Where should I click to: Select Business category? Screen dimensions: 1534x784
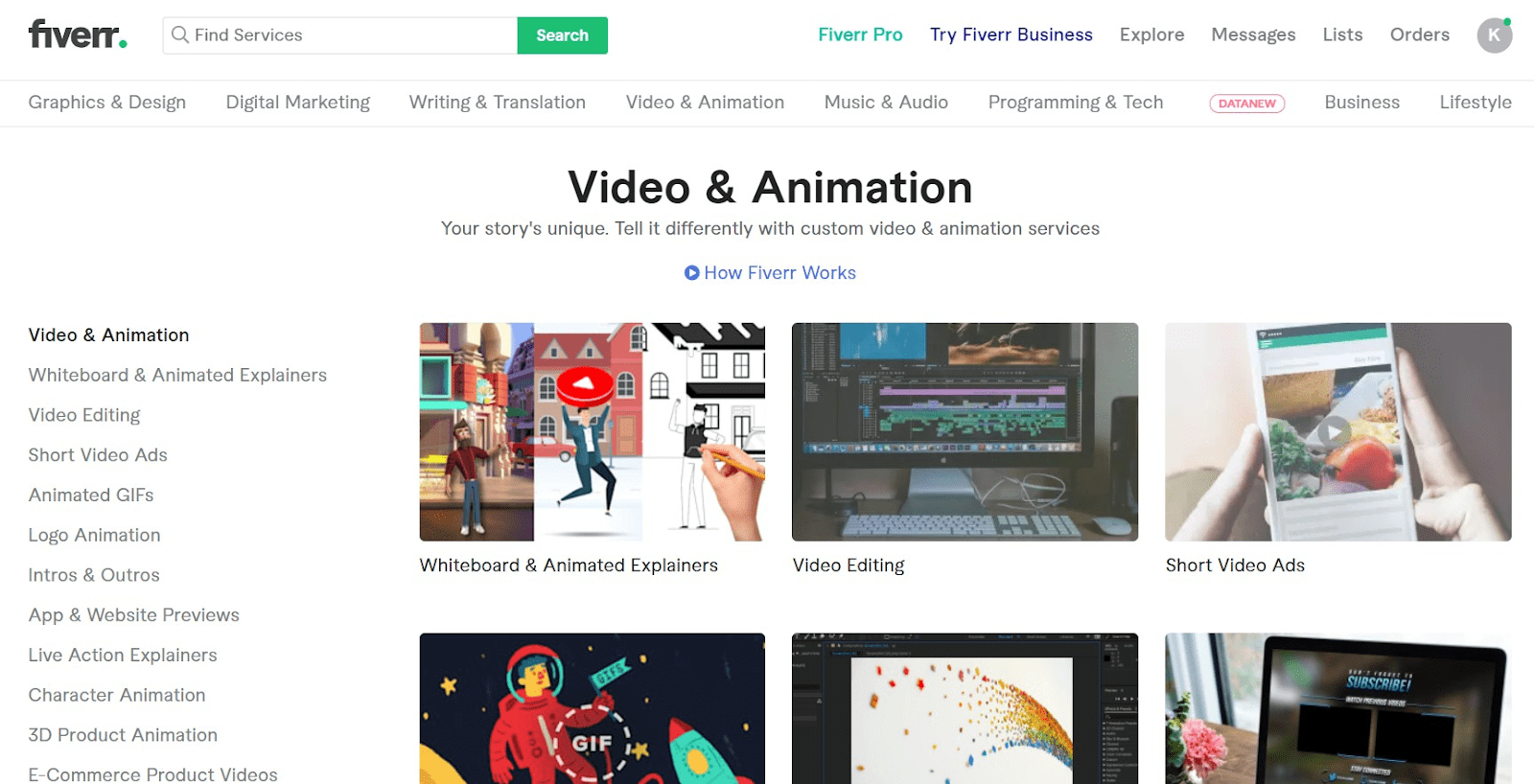[1361, 103]
